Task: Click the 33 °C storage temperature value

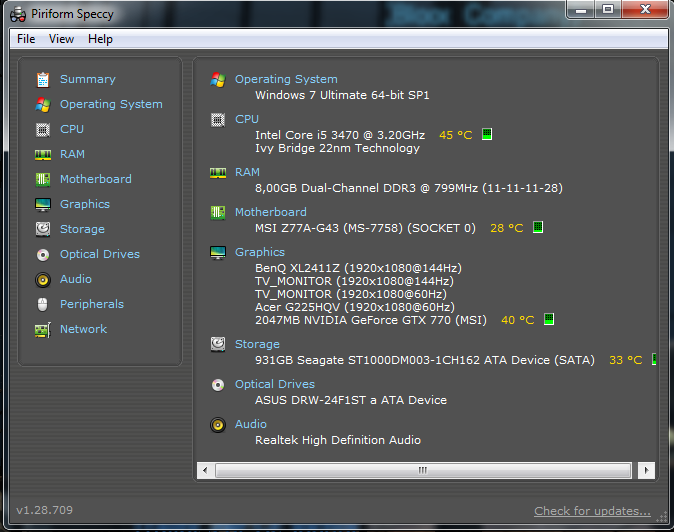Action: click(x=625, y=360)
